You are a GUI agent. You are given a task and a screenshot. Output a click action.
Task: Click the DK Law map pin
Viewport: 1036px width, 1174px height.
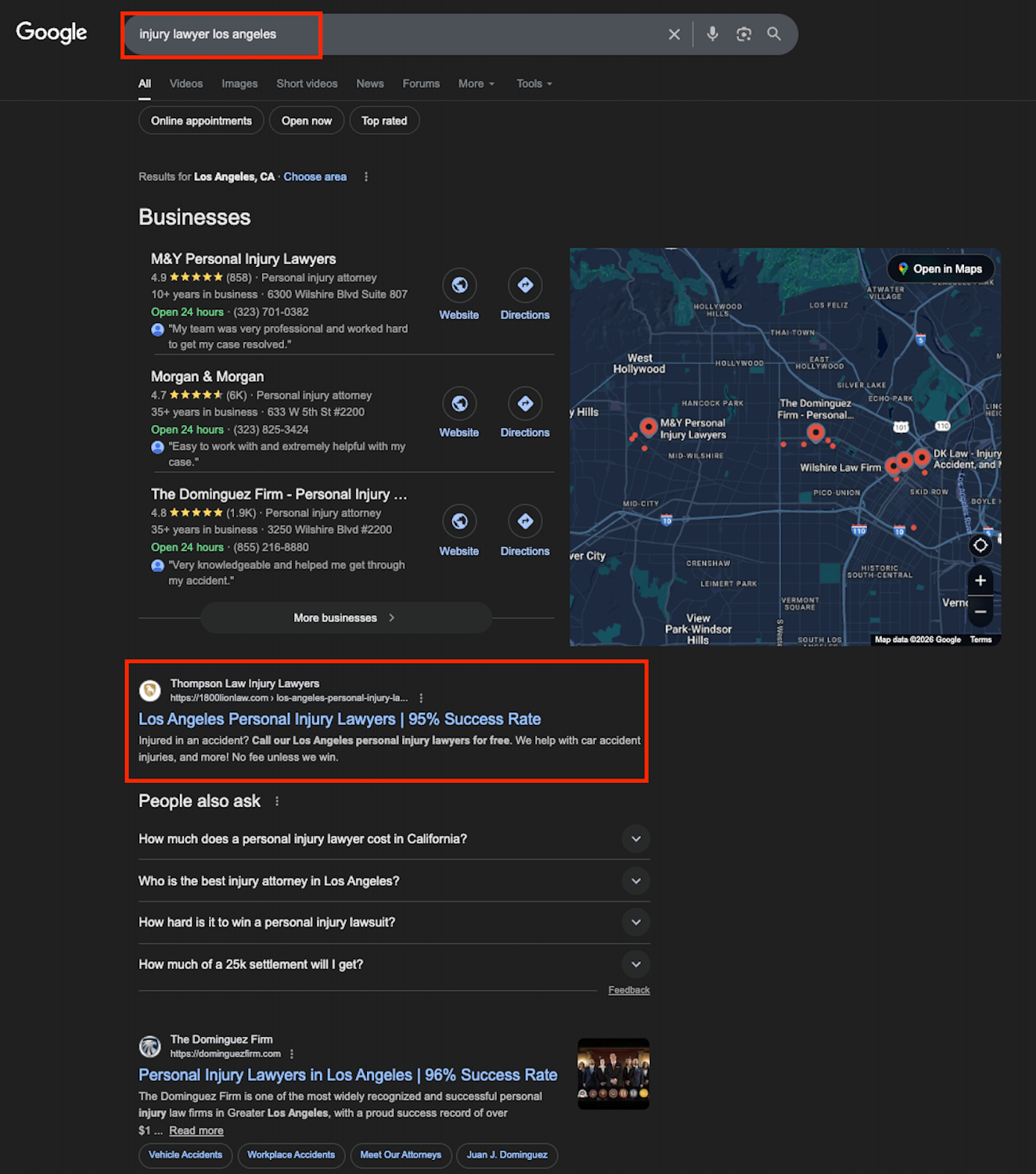click(x=922, y=458)
